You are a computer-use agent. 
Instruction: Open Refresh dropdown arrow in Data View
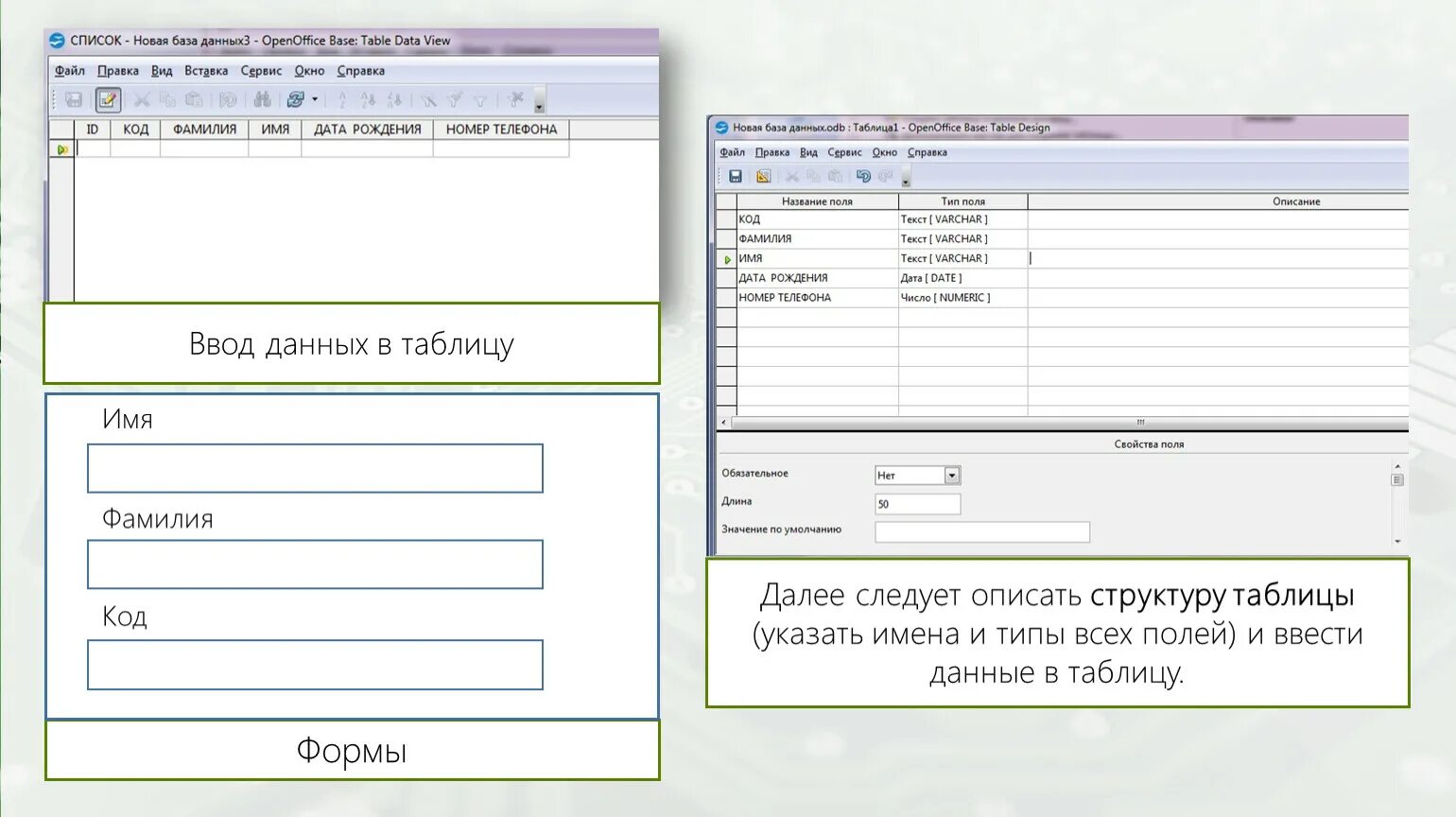pyautogui.click(x=315, y=99)
